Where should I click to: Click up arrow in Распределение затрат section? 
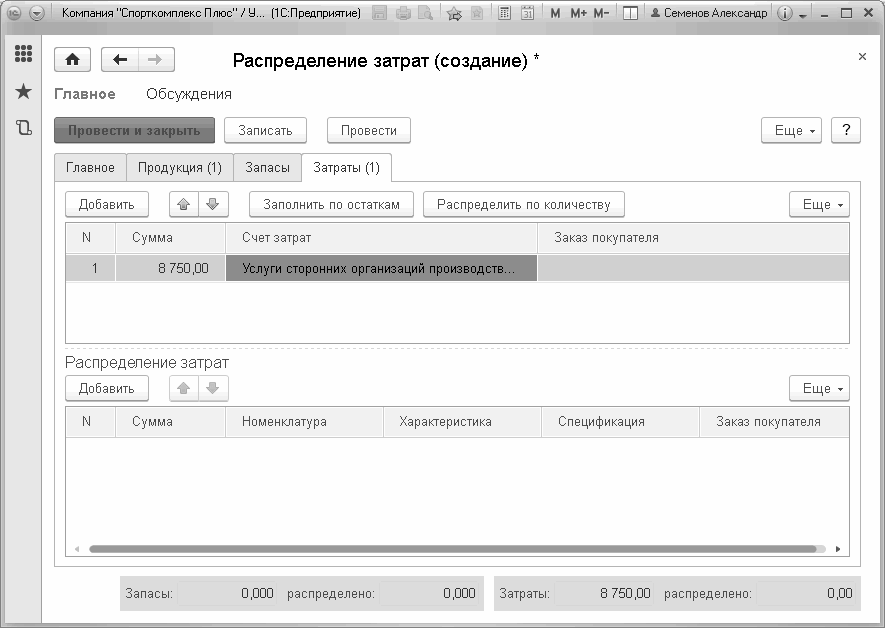[x=183, y=388]
